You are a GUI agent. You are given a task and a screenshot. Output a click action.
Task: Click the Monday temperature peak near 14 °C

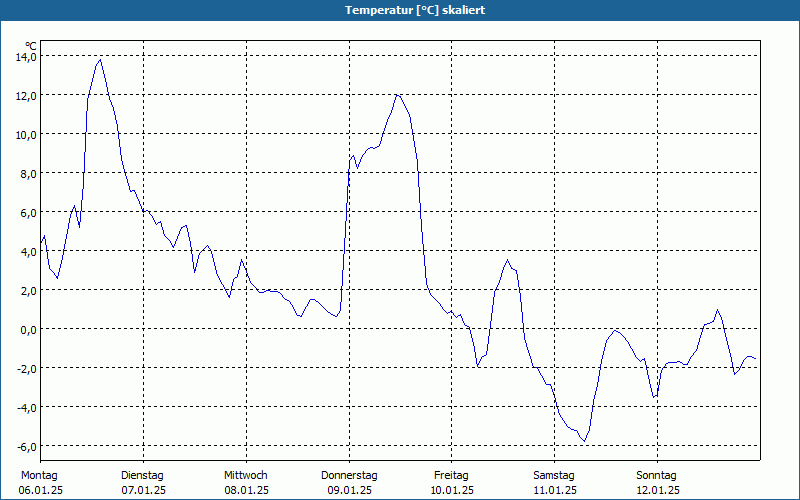pos(100,60)
